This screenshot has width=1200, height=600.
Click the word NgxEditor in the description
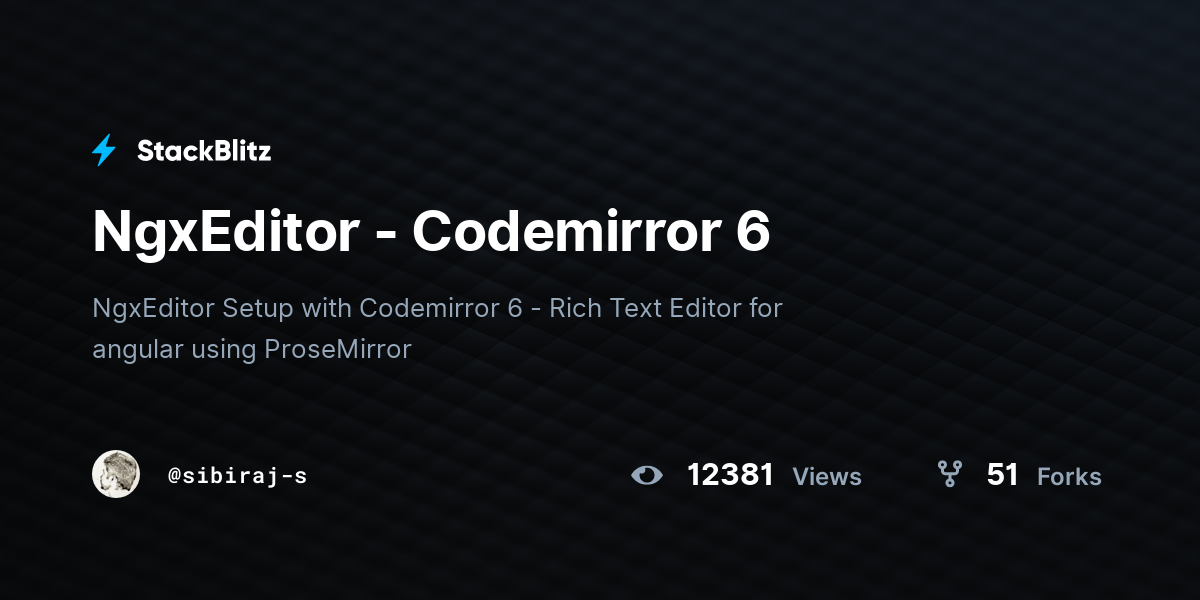click(153, 308)
